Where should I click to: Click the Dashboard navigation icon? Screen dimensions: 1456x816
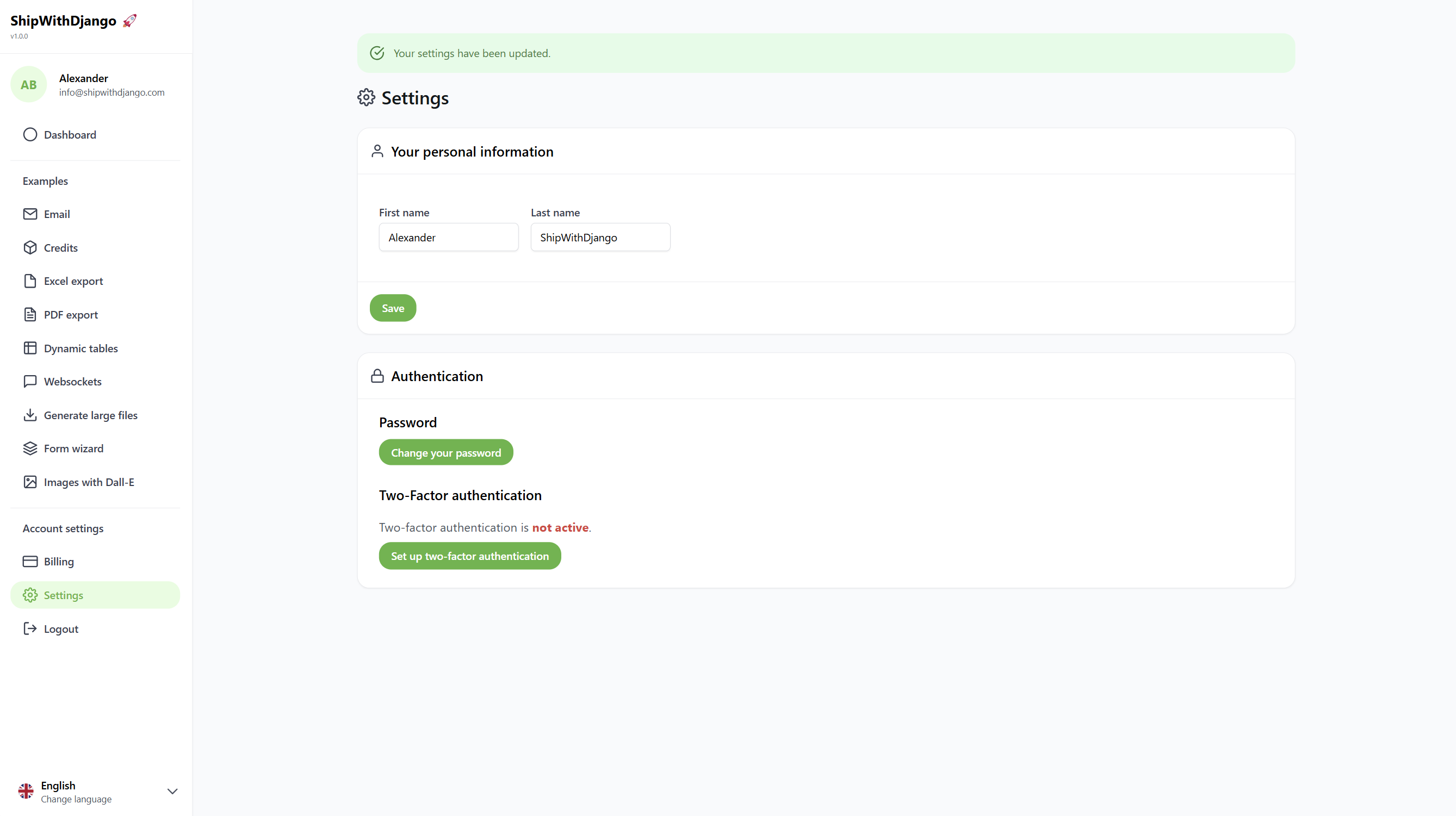(x=29, y=134)
